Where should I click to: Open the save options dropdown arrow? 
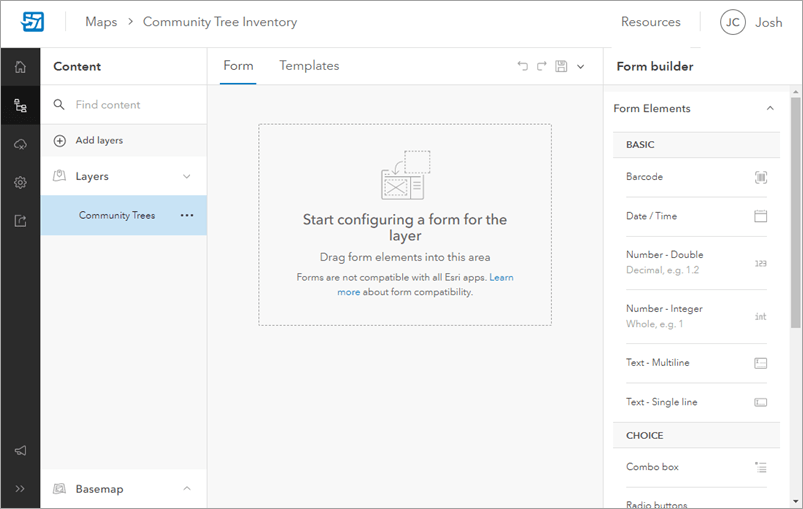(581, 67)
